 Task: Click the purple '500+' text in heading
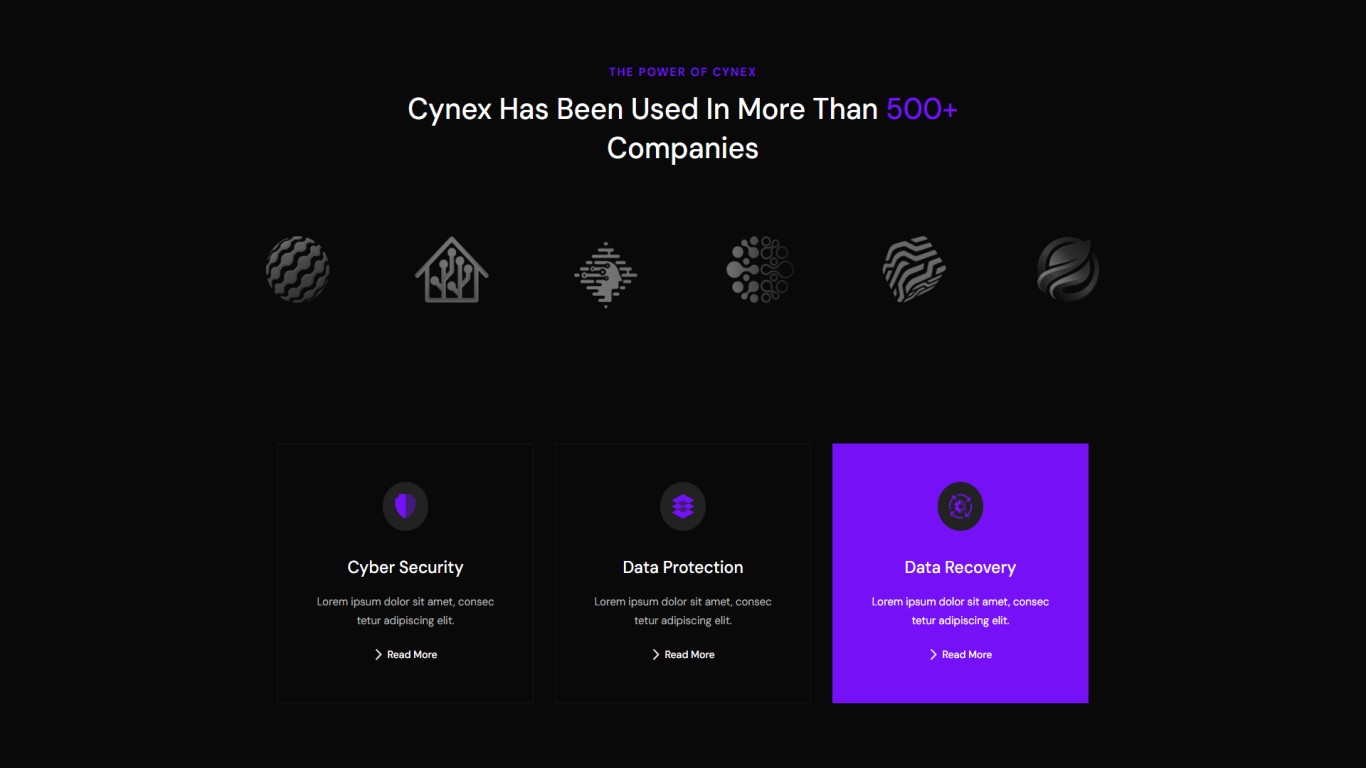(922, 109)
